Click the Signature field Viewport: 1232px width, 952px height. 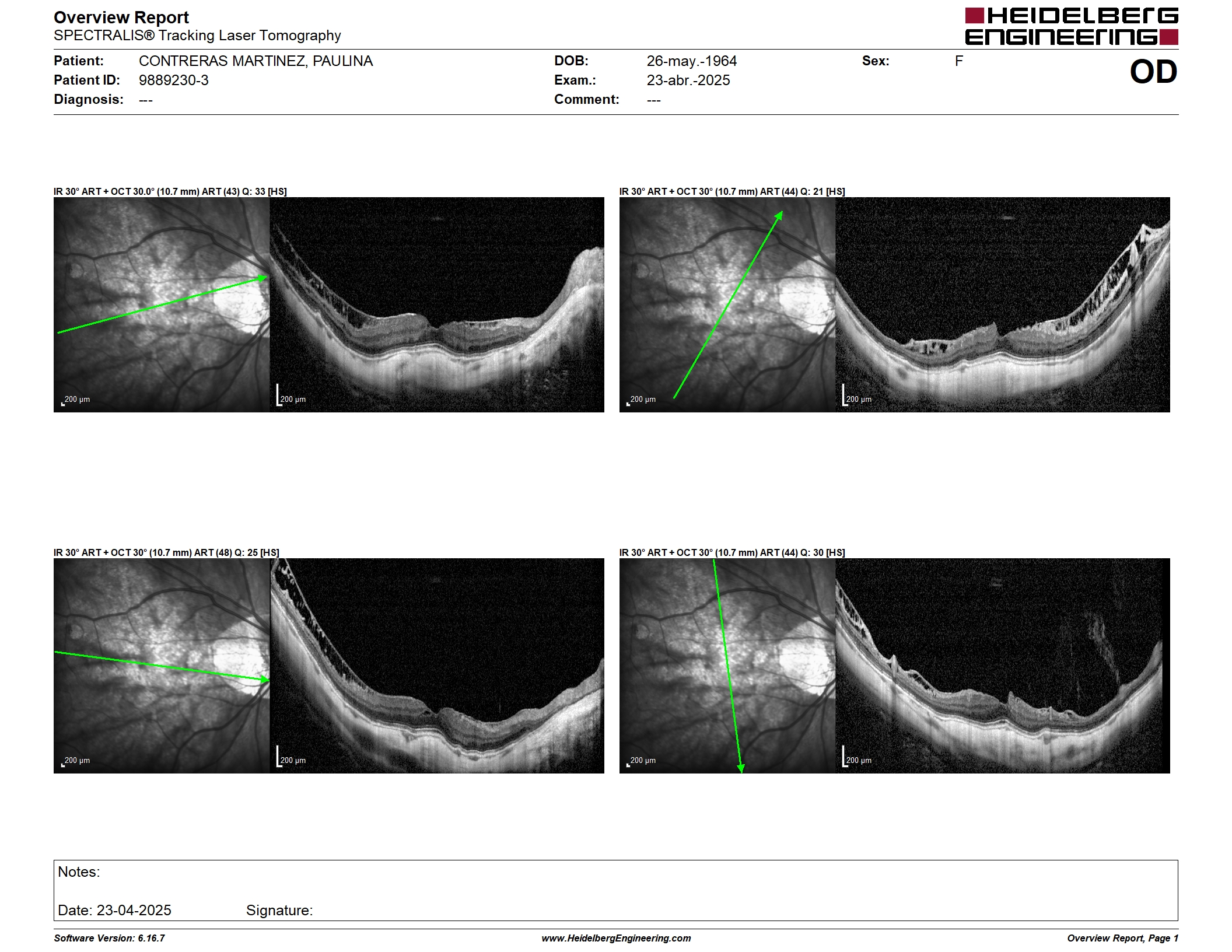279,911
